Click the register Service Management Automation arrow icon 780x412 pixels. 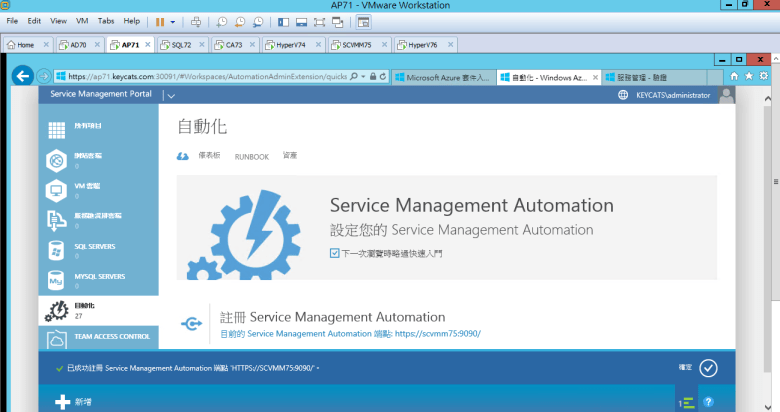click(191, 324)
